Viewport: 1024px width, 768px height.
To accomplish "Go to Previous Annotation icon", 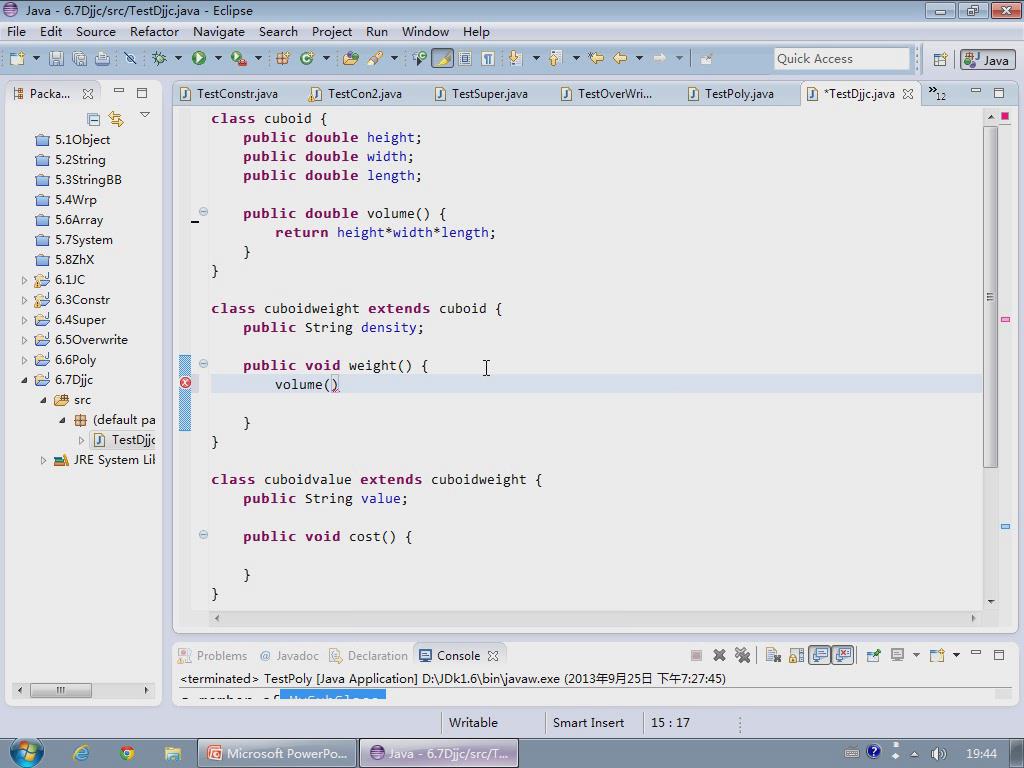I will (555, 59).
